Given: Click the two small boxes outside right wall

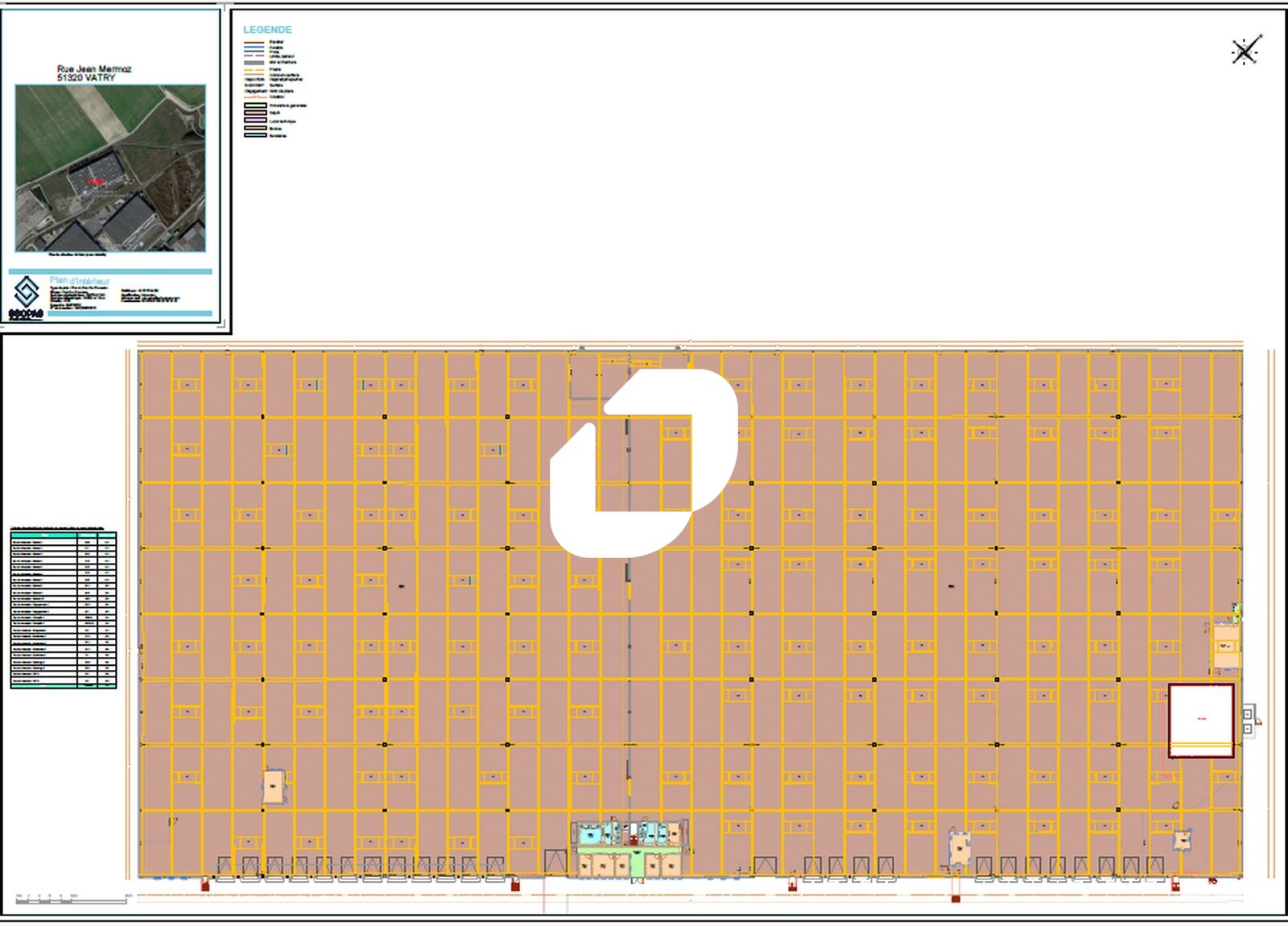Looking at the screenshot, I should [1248, 721].
